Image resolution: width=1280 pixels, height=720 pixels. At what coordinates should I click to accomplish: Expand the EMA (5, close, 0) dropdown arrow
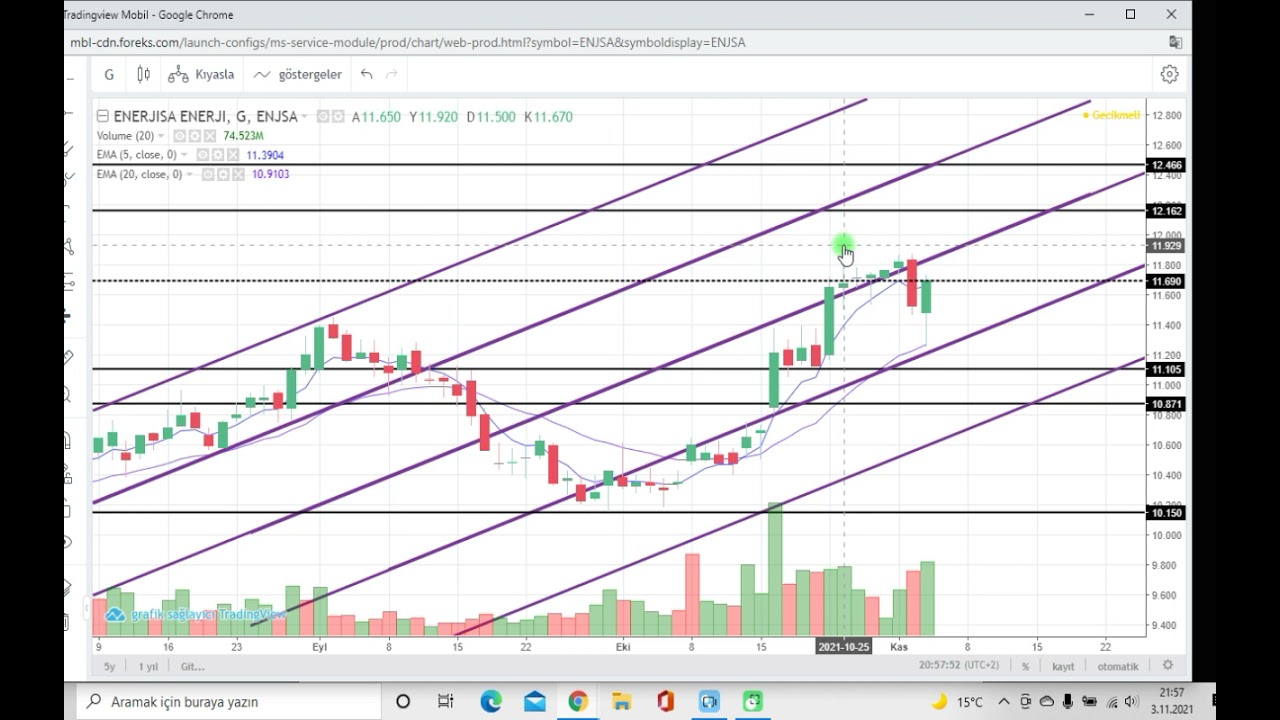point(185,155)
